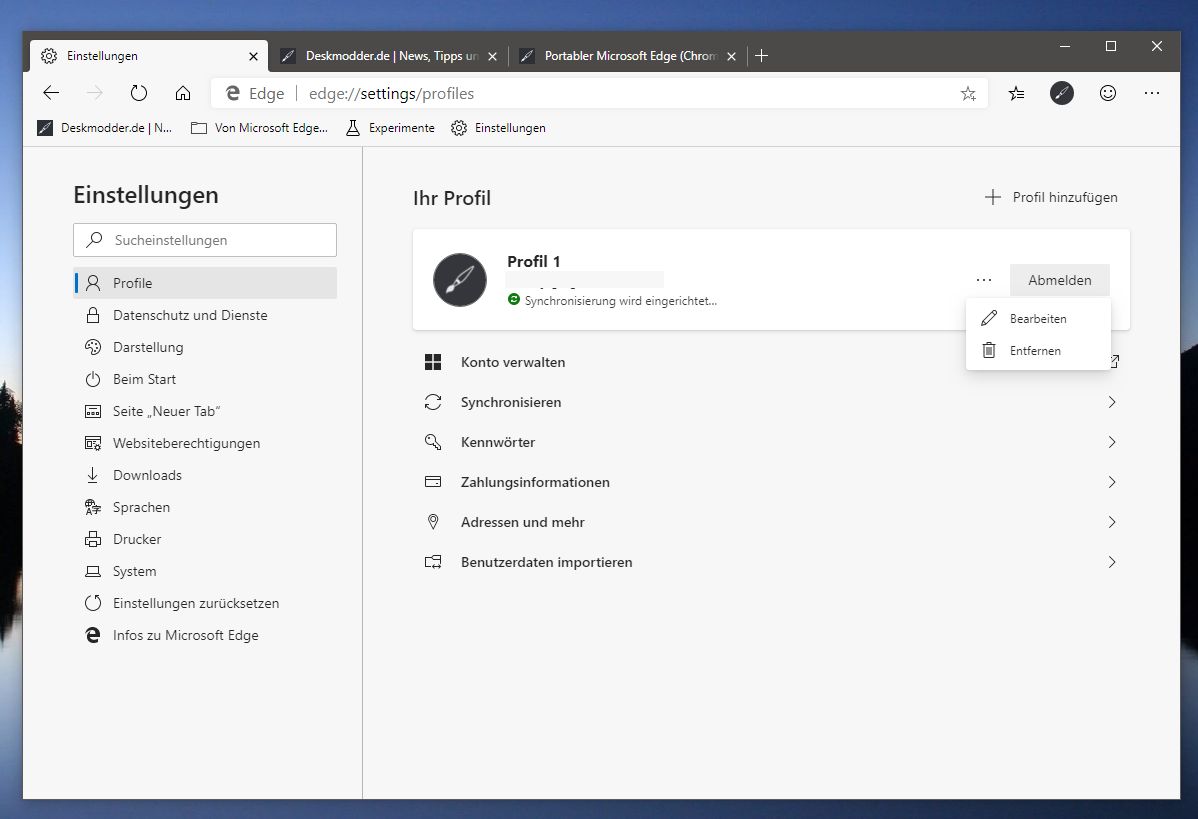Click the Profil hinzufügen label

point(1065,197)
